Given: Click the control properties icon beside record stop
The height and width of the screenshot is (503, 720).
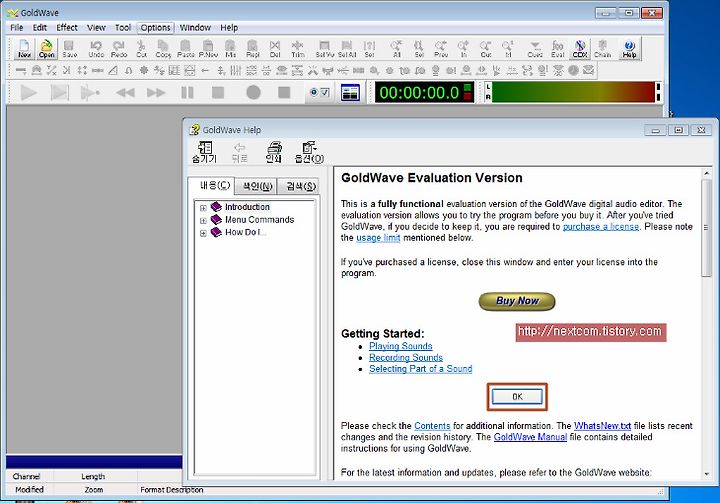Looking at the screenshot, I should (319, 92).
